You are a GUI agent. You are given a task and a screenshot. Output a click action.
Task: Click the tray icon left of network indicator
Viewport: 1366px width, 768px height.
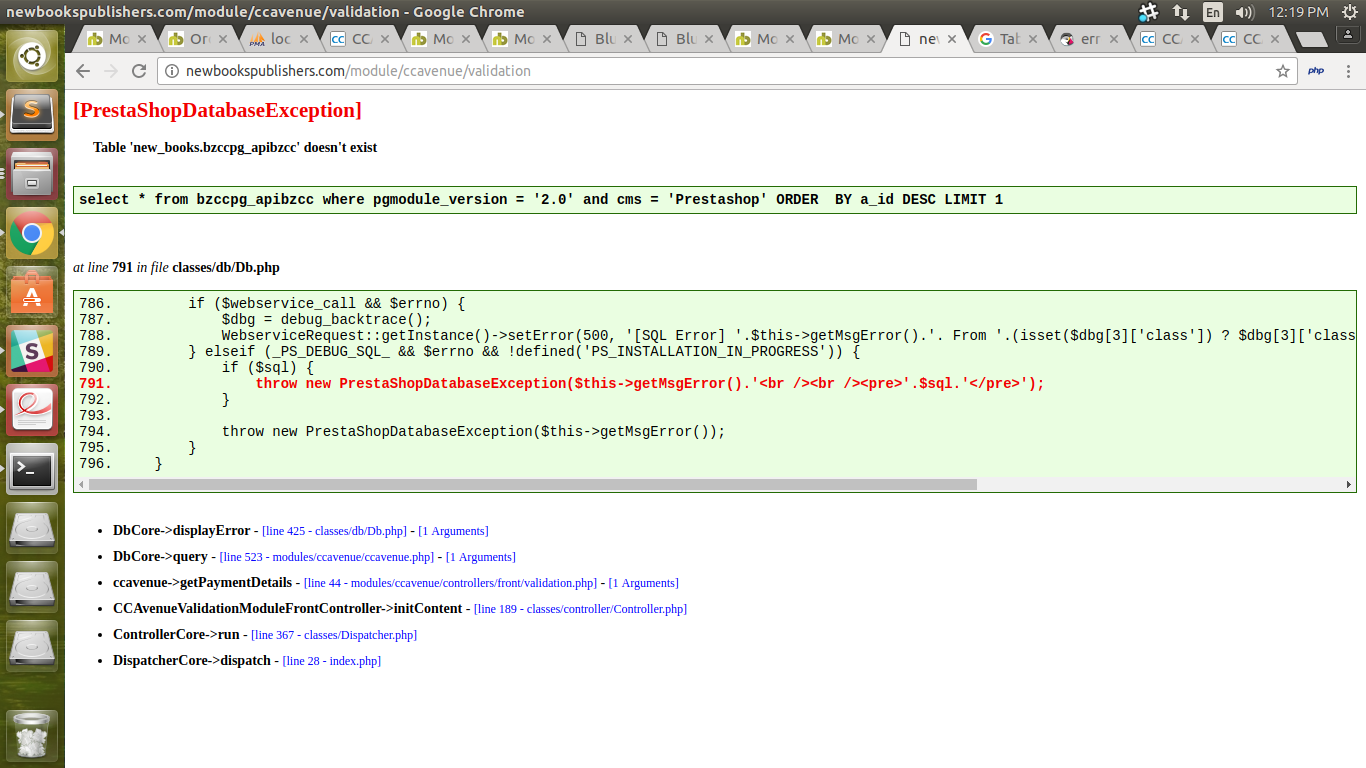point(1148,12)
